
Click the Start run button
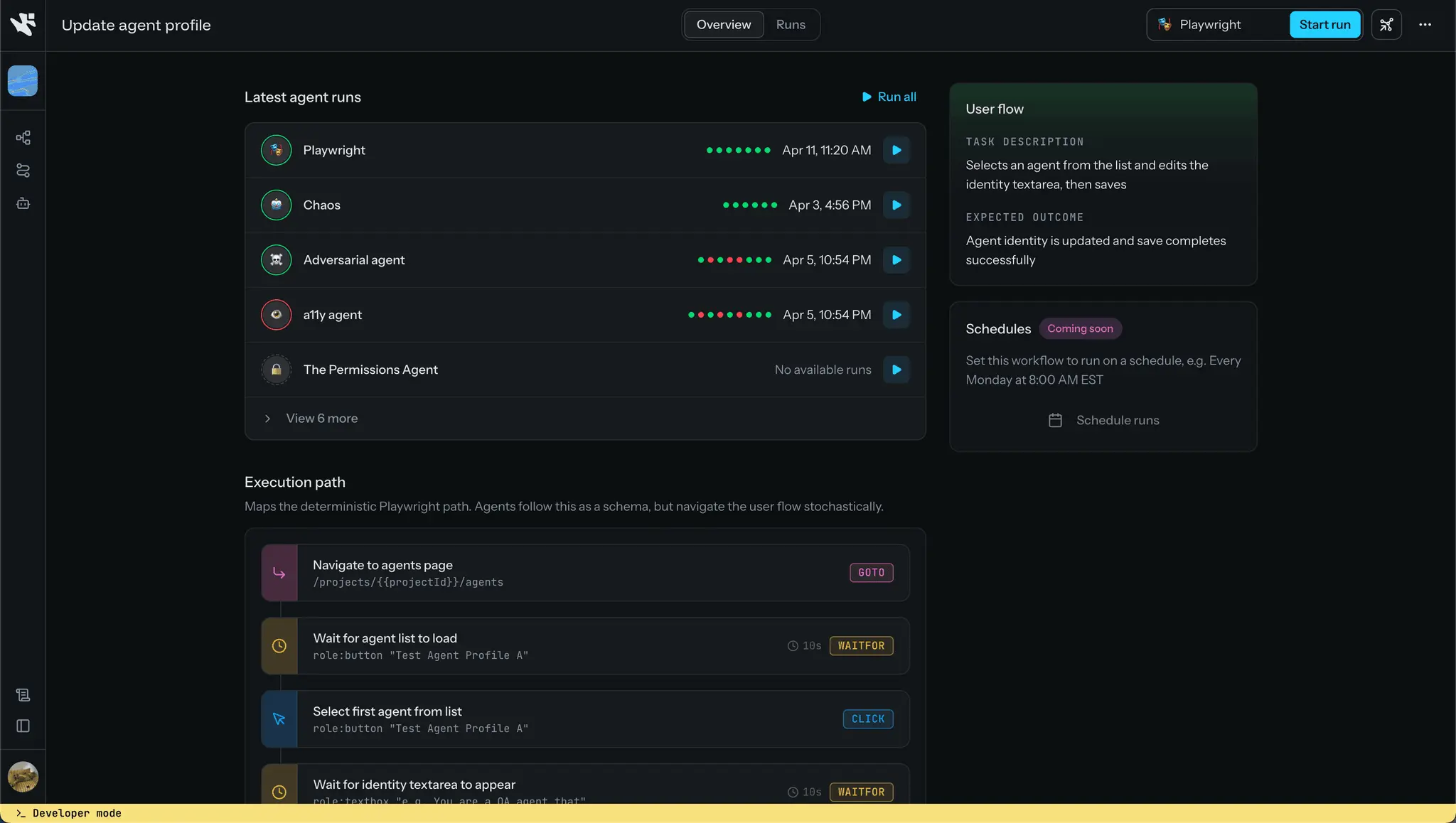(1324, 24)
